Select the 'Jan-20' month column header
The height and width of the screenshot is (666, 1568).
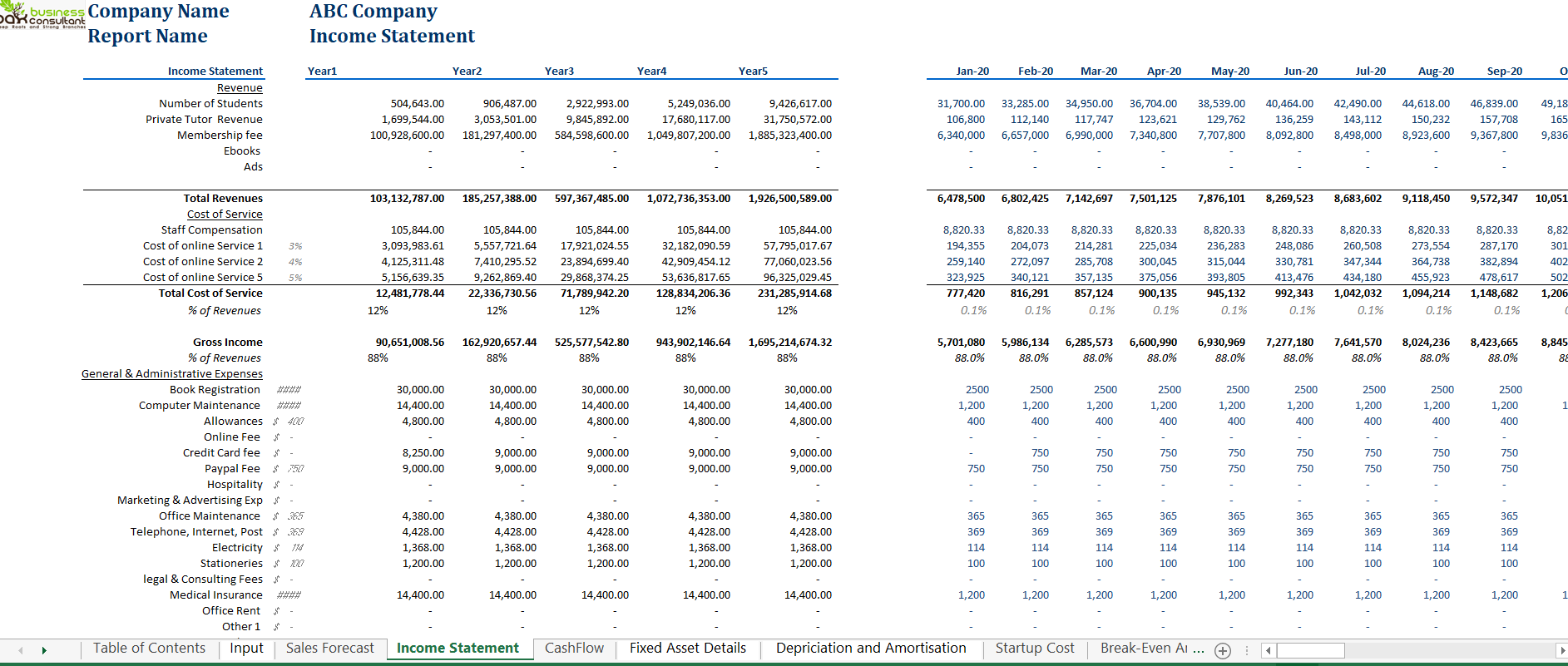(972, 72)
